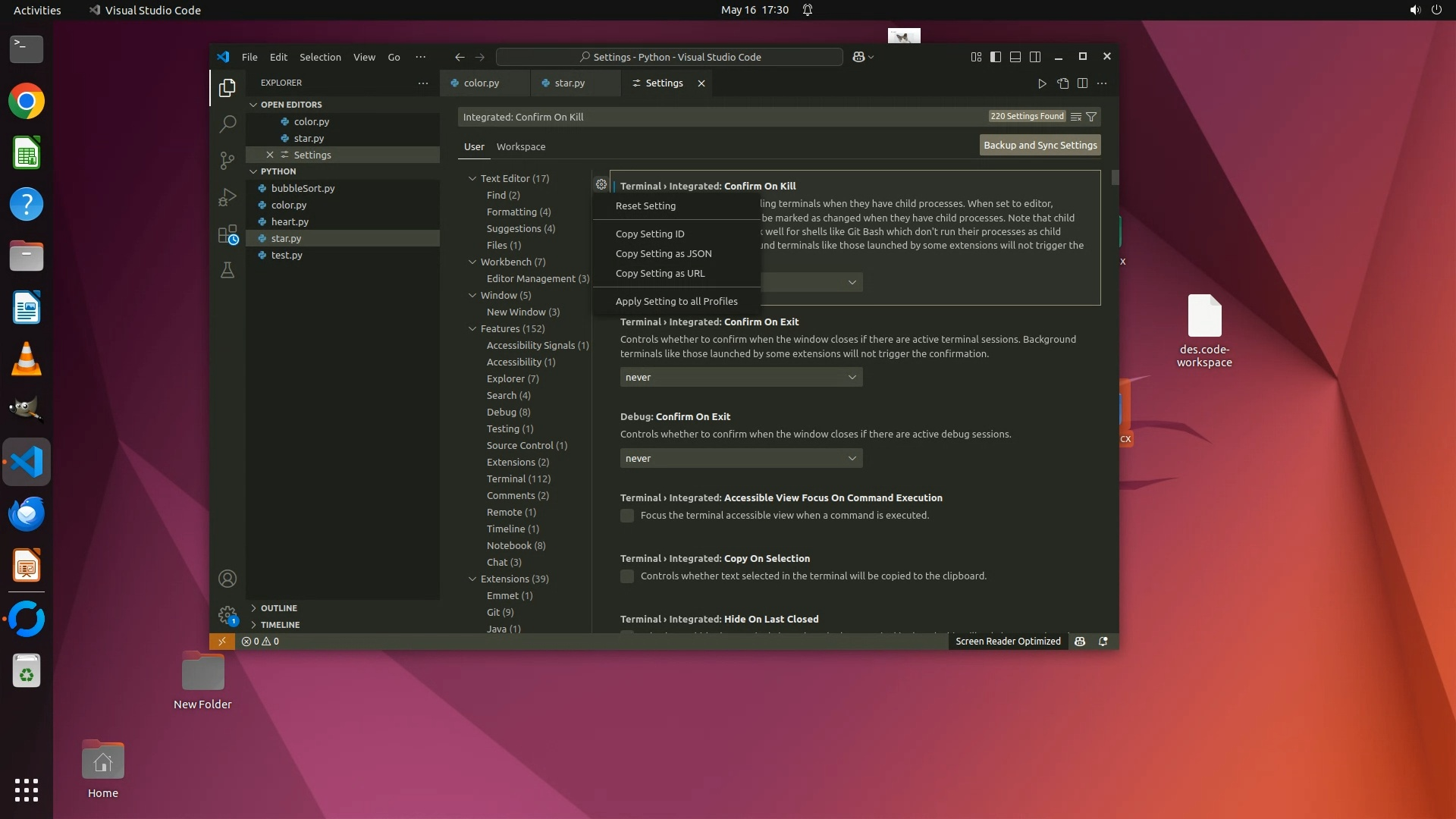Open the Testing flask icon

[x=227, y=271]
